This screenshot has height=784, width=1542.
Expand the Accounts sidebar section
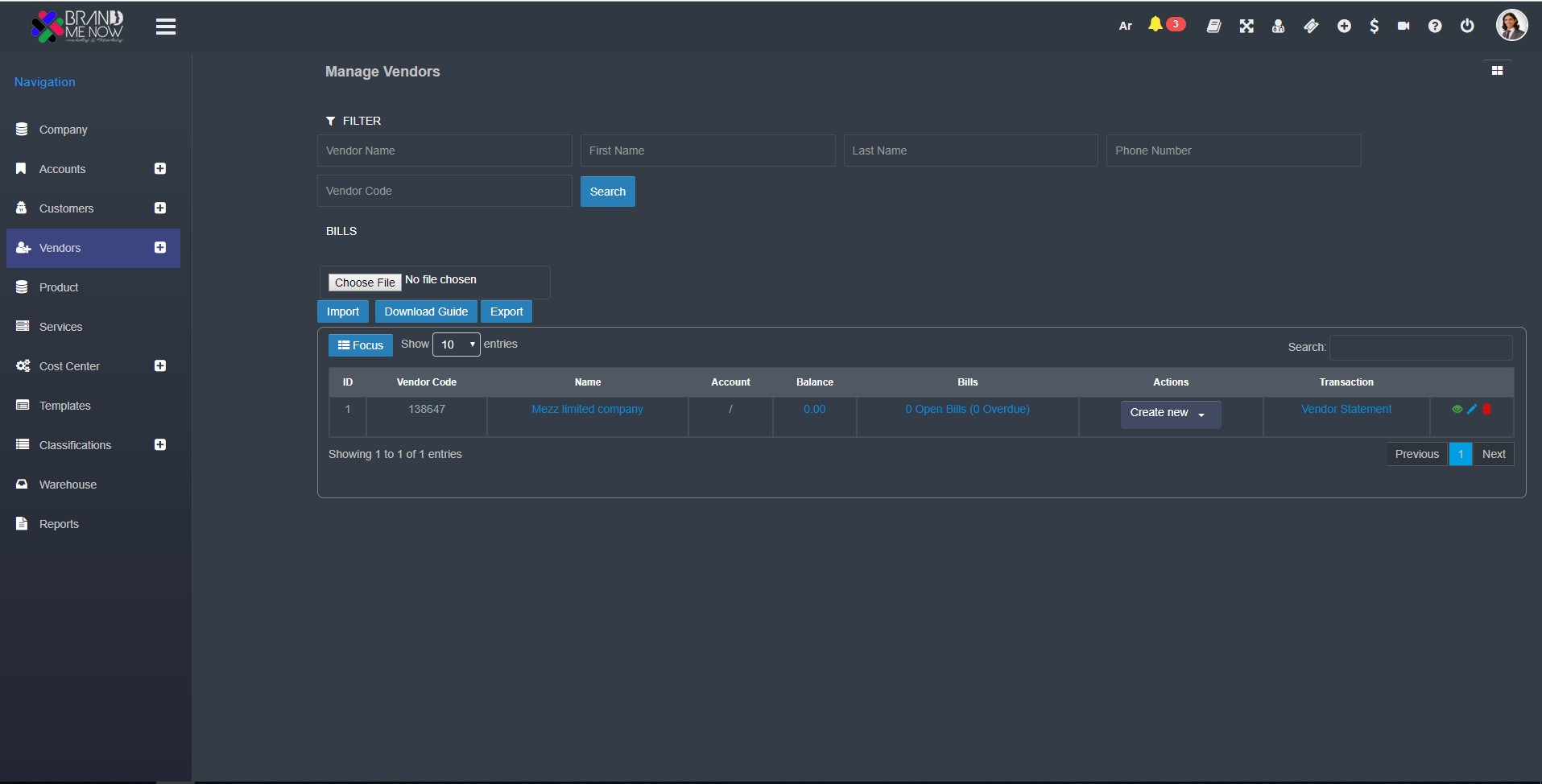tap(160, 169)
